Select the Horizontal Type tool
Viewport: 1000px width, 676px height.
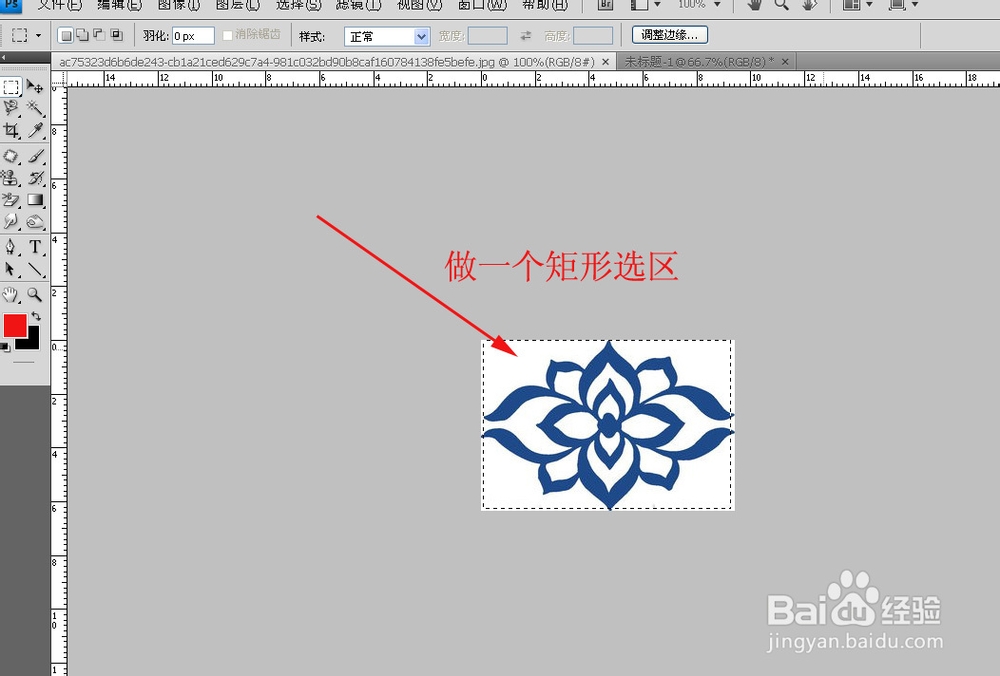tap(35, 247)
